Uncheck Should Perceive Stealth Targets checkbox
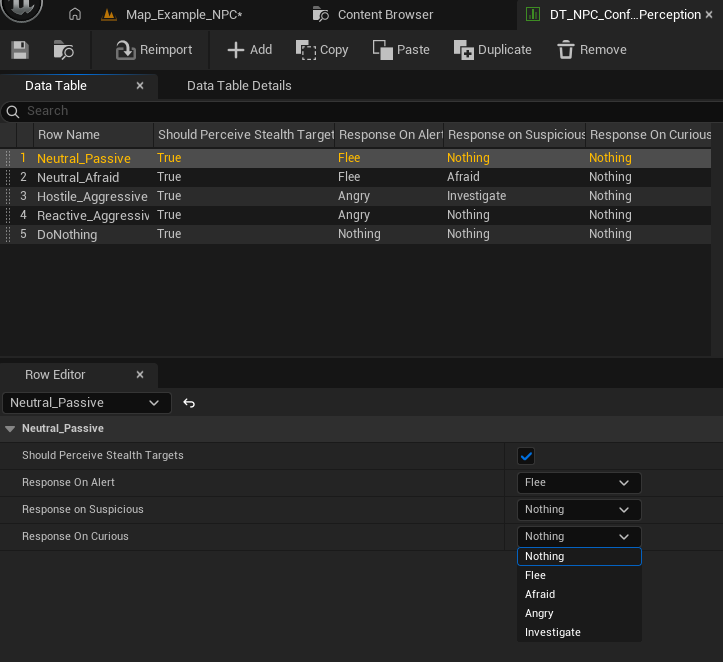Screen dimensions: 723x662 point(526,456)
